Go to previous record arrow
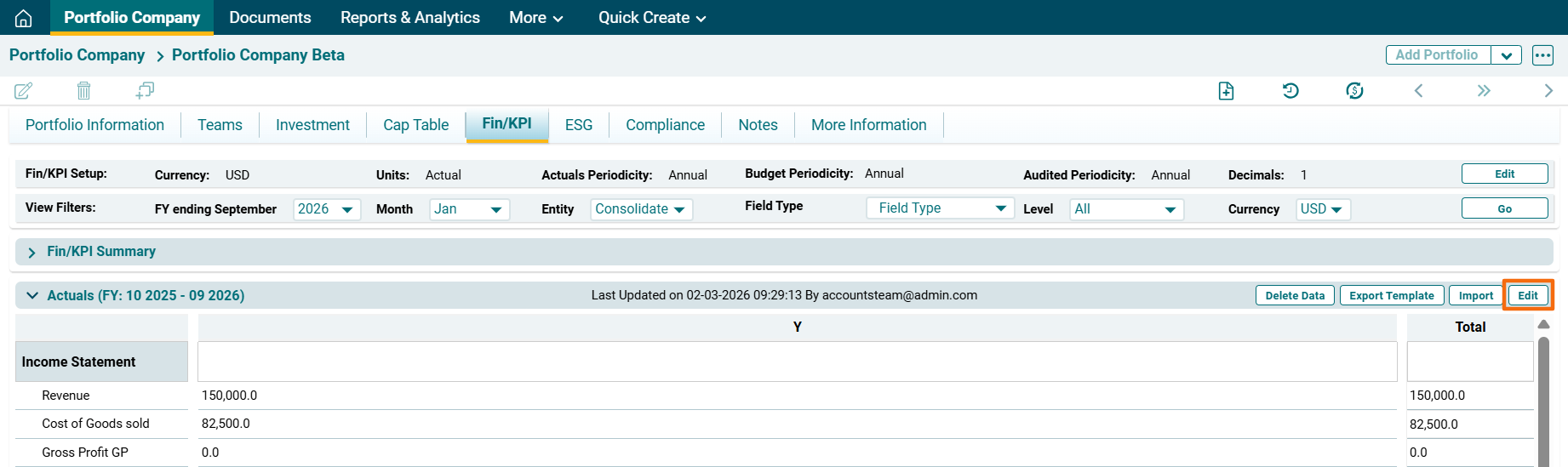1568x467 pixels. [x=1418, y=91]
